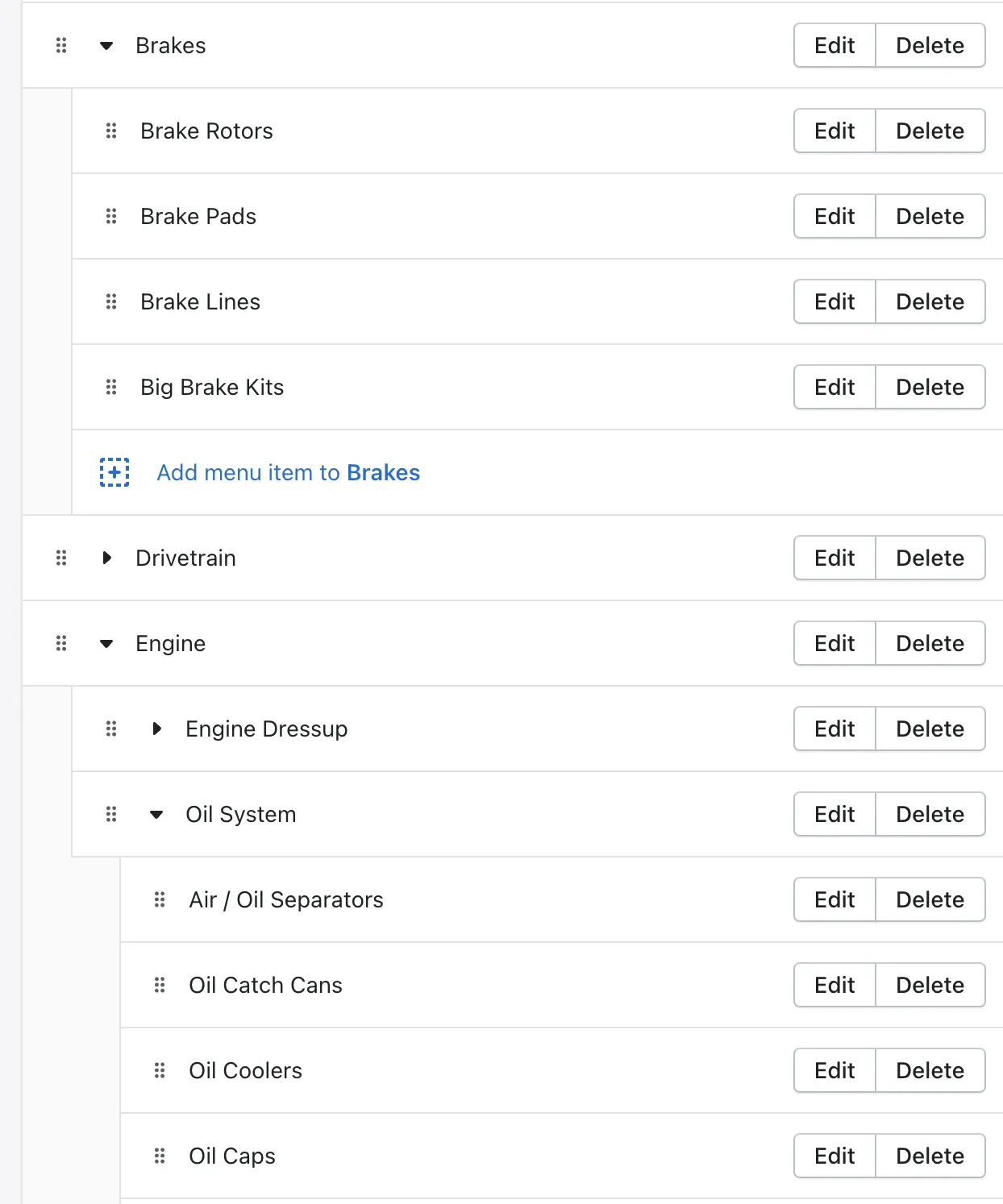
Task: Collapse the Engine menu section
Action: pyautogui.click(x=106, y=643)
